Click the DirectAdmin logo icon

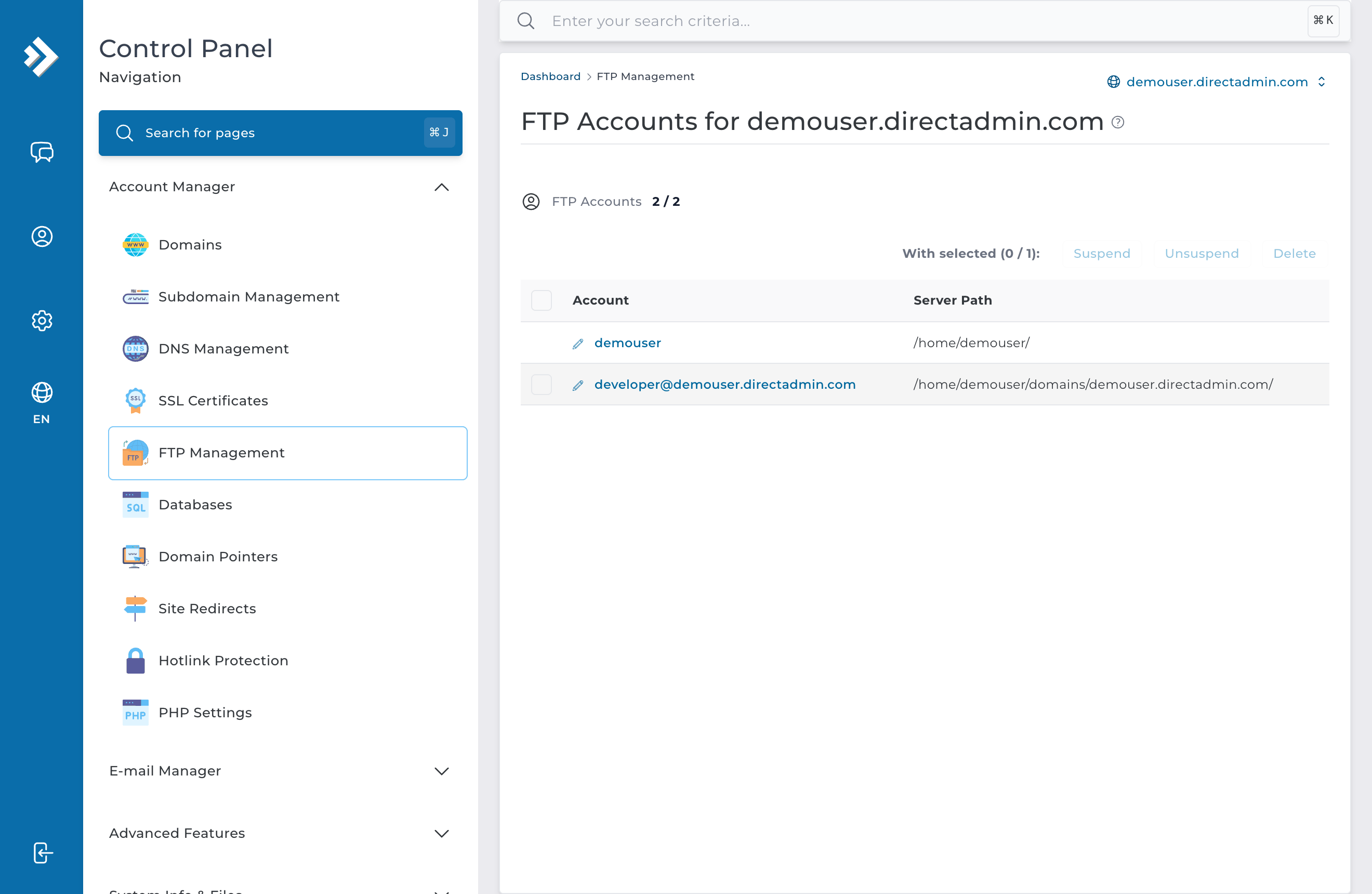(x=41, y=57)
